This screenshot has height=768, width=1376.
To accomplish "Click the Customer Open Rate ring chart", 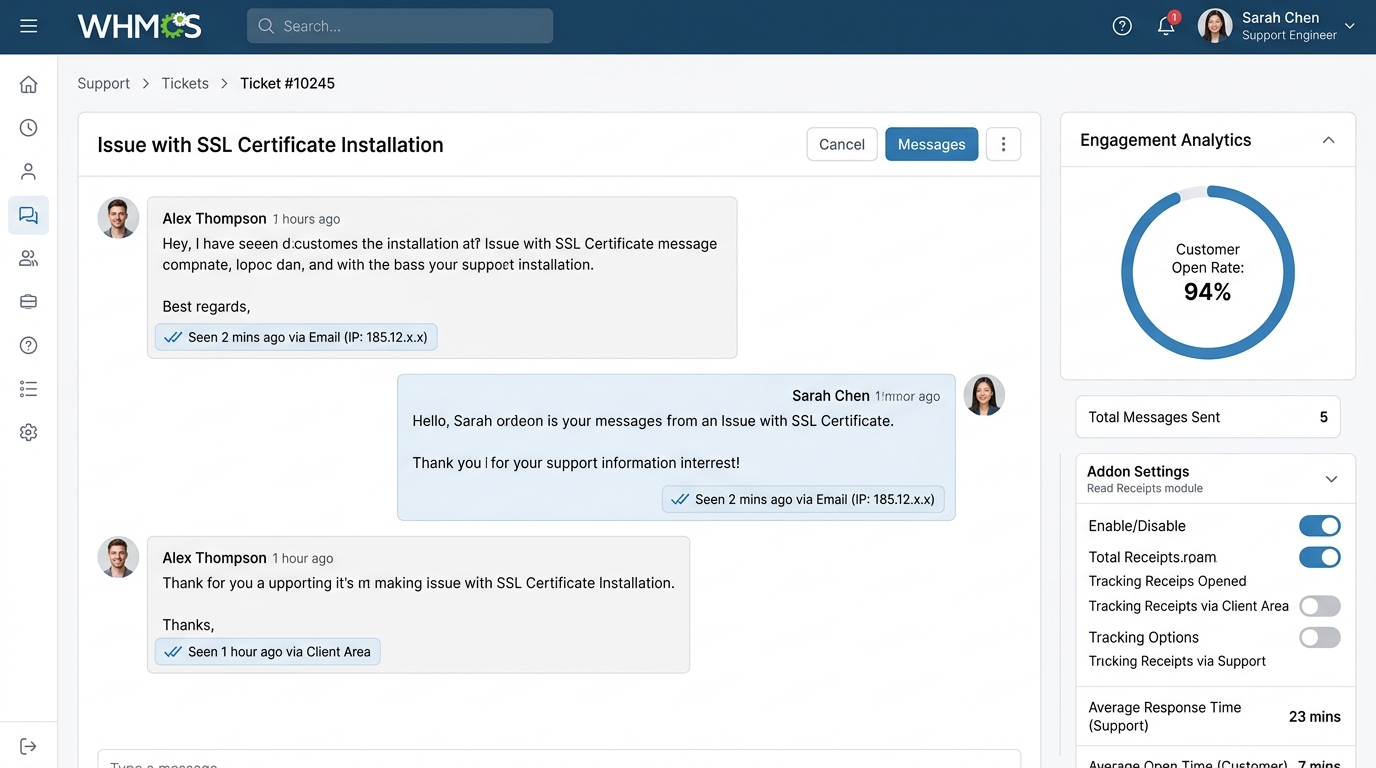I will click(x=1208, y=272).
